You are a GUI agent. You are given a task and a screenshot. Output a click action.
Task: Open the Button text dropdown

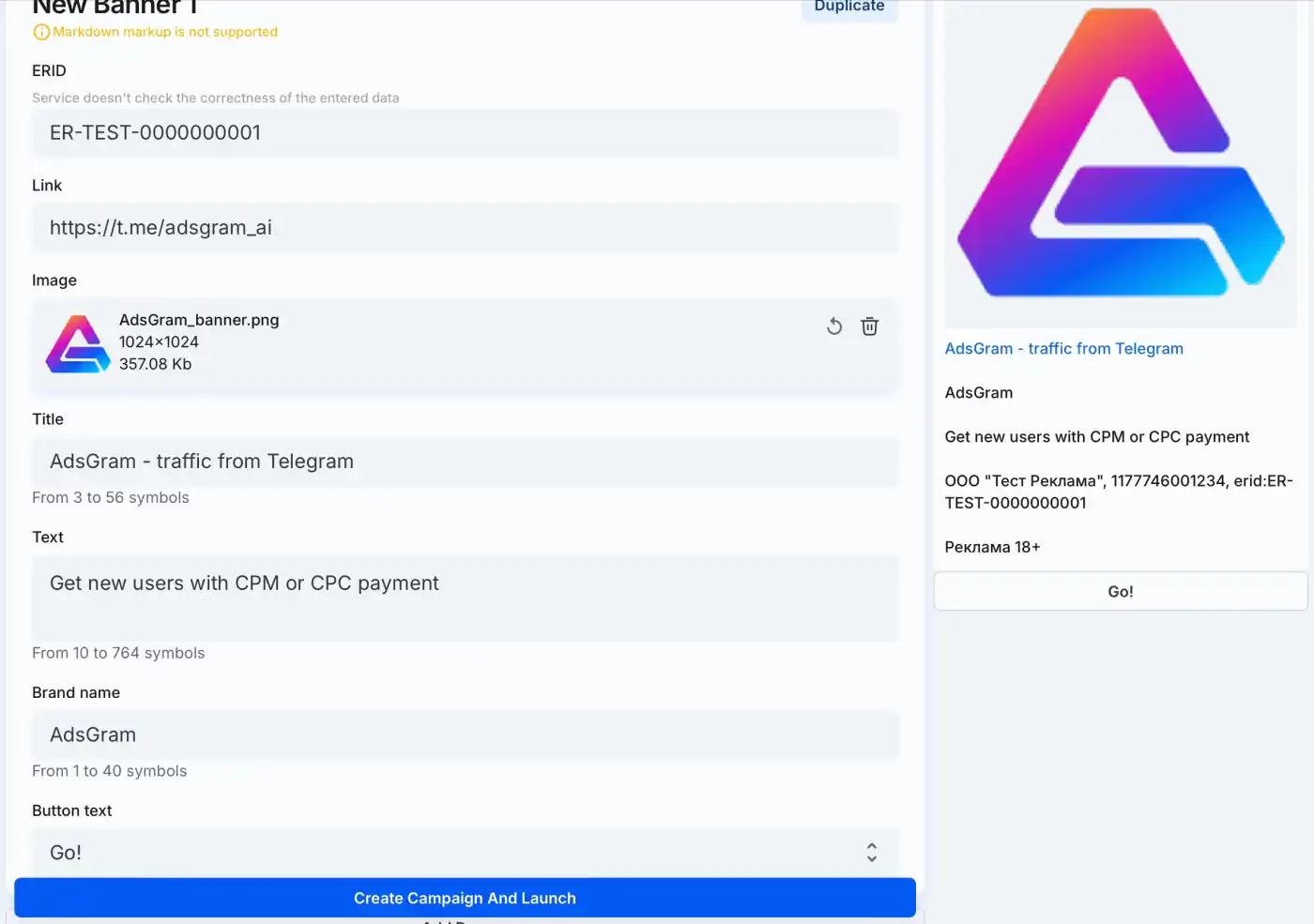(466, 853)
